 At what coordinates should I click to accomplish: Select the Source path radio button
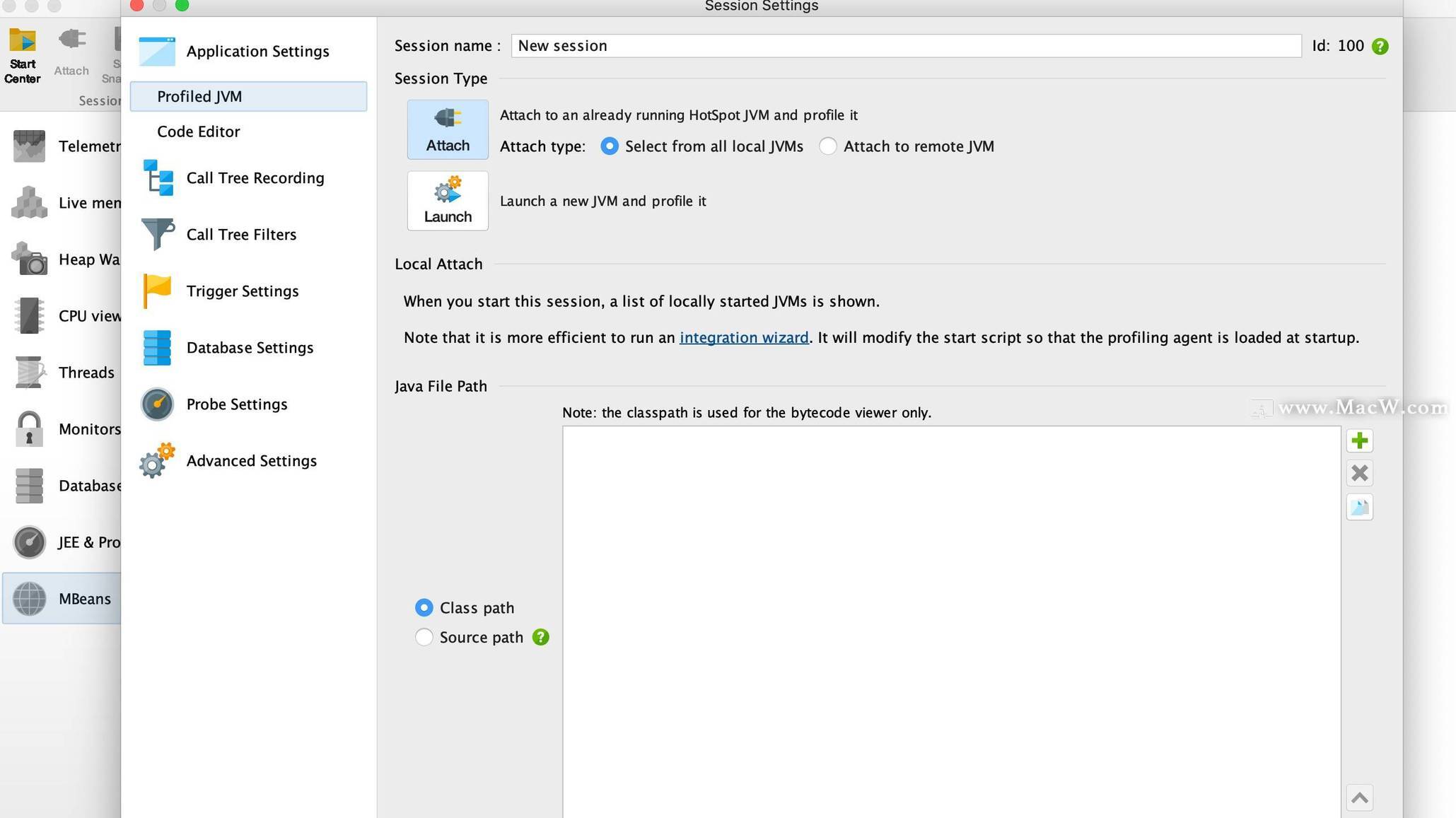coord(424,638)
